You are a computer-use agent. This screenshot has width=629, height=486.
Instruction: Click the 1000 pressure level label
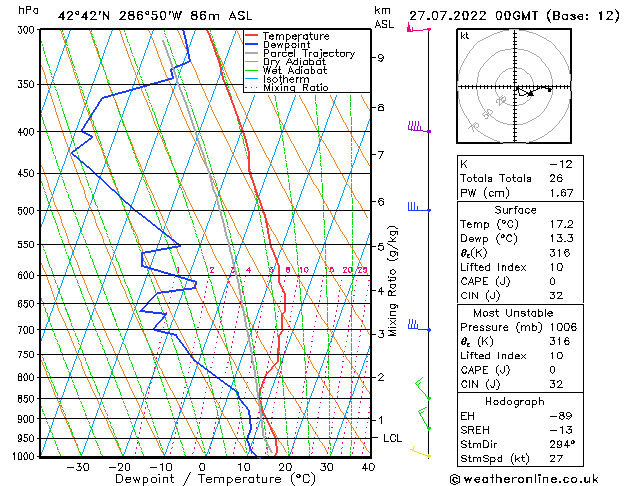(24, 456)
